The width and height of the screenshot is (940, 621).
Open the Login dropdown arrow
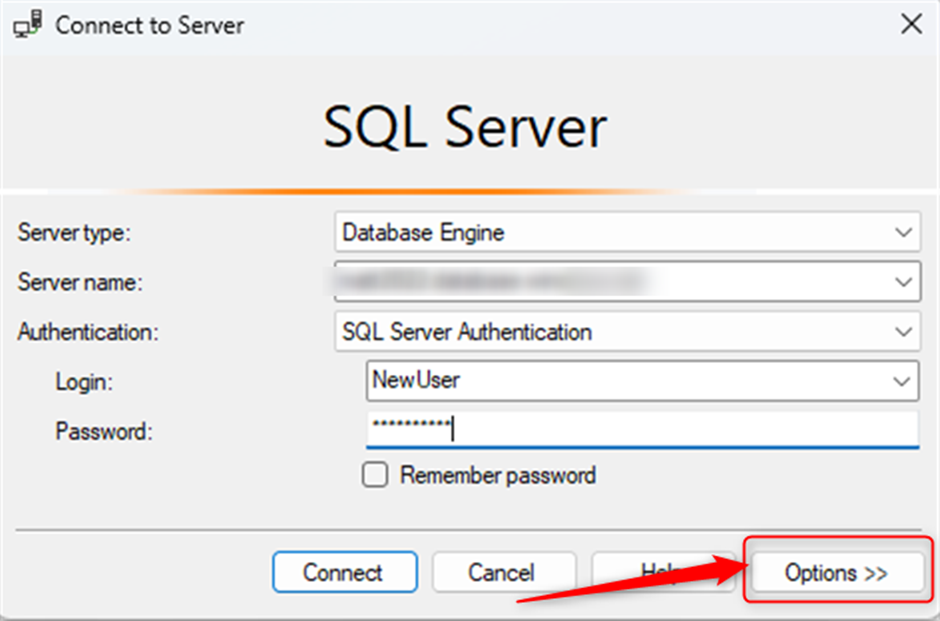pyautogui.click(x=902, y=381)
